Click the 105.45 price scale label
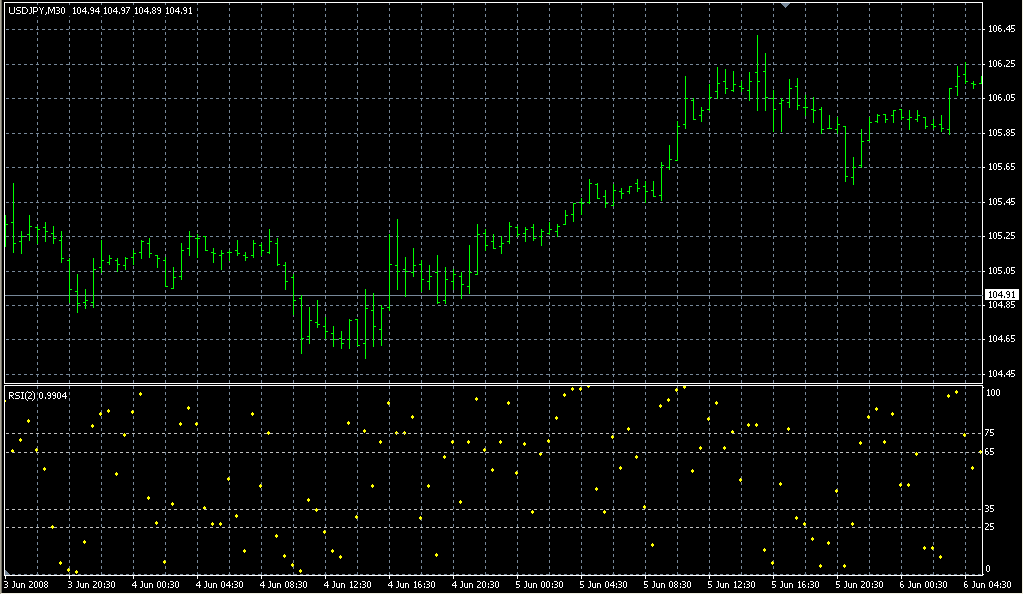Image resolution: width=1024 pixels, height=594 pixels. [x=1001, y=202]
